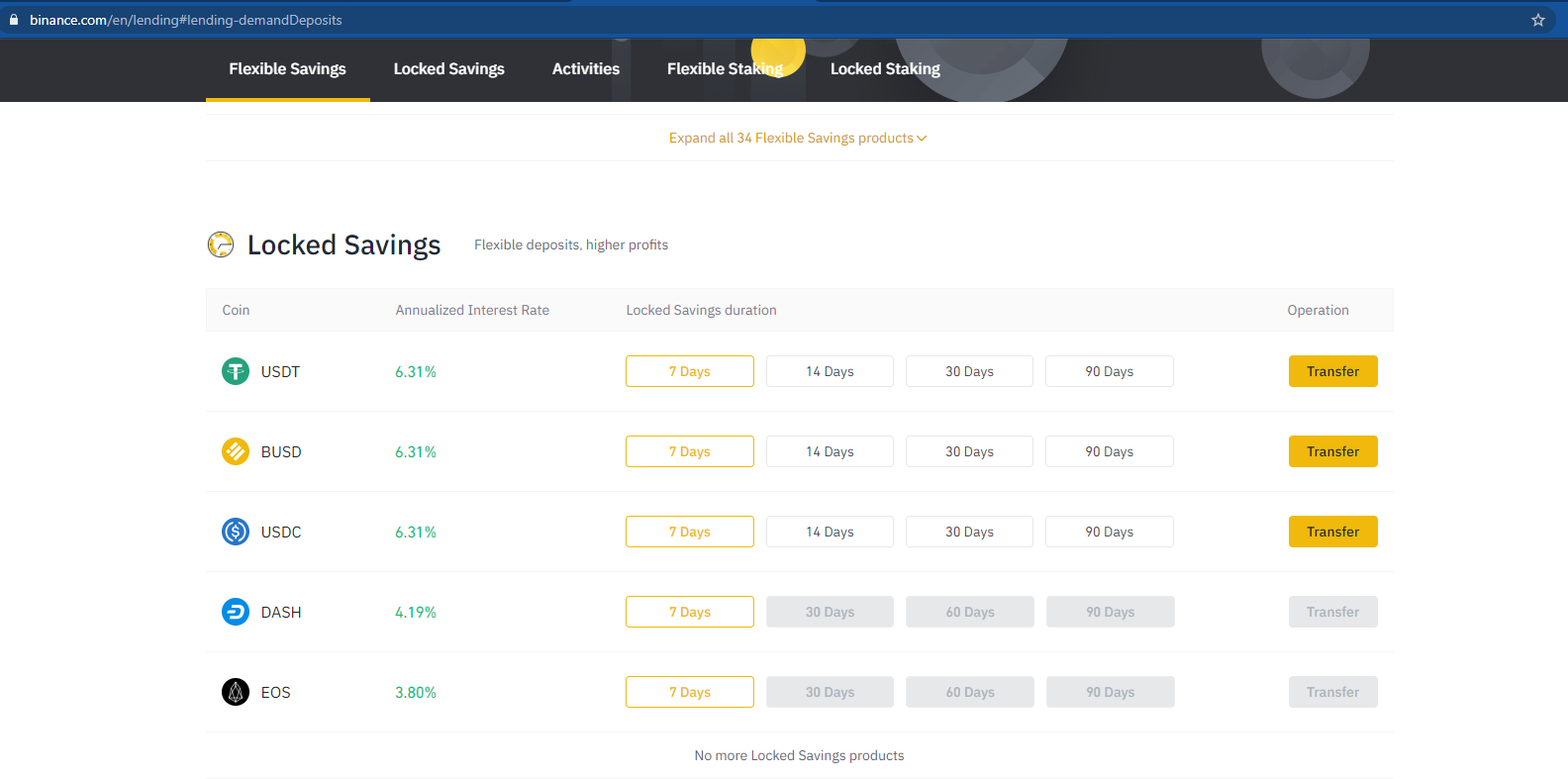Image resolution: width=1568 pixels, height=779 pixels.
Task: Select 14 Days duration for USDT
Action: 830,371
